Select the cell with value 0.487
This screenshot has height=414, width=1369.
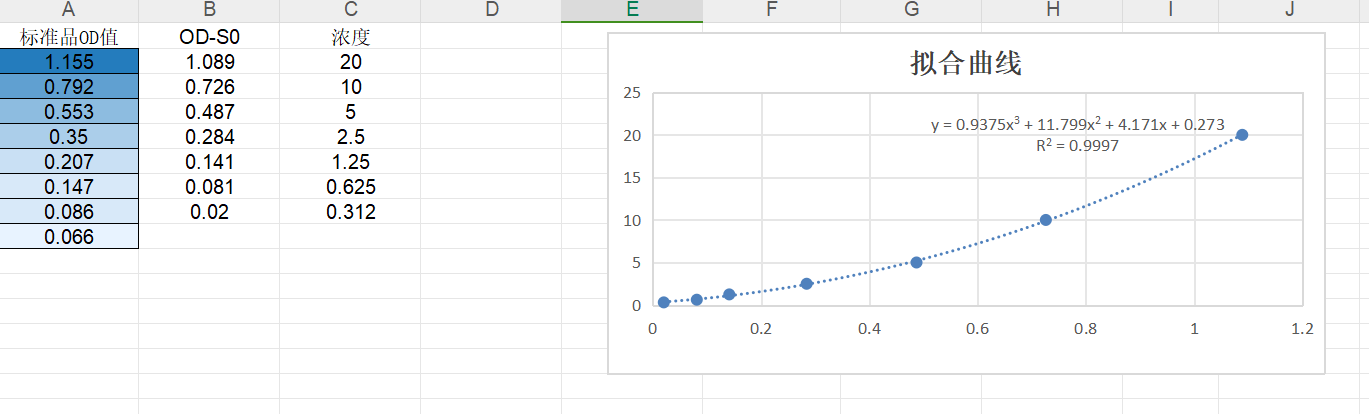(x=209, y=112)
